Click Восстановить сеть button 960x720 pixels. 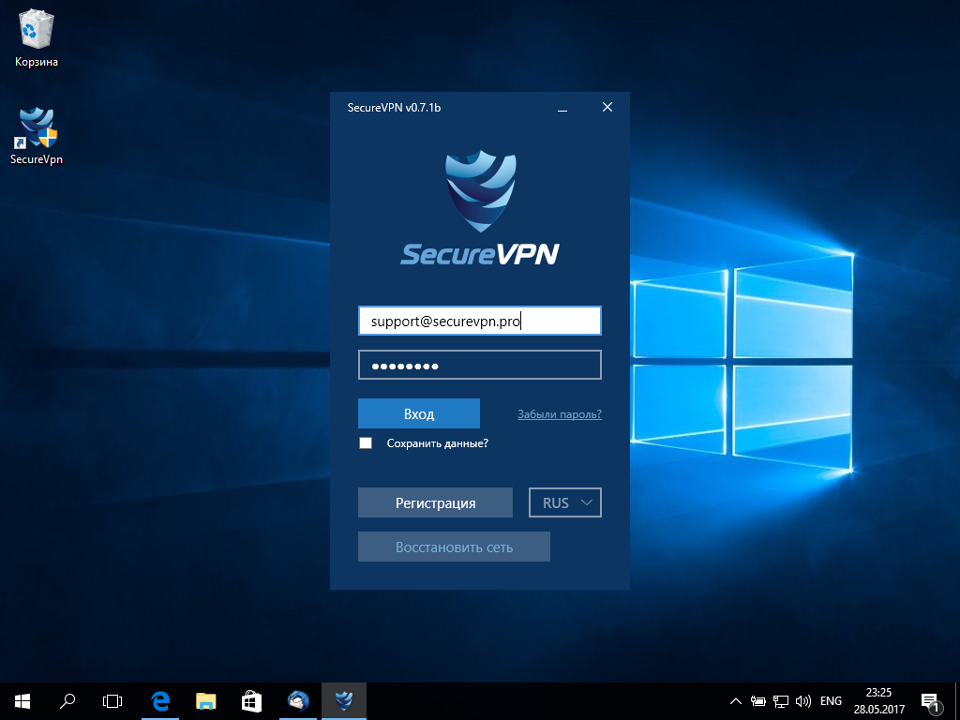(x=454, y=547)
